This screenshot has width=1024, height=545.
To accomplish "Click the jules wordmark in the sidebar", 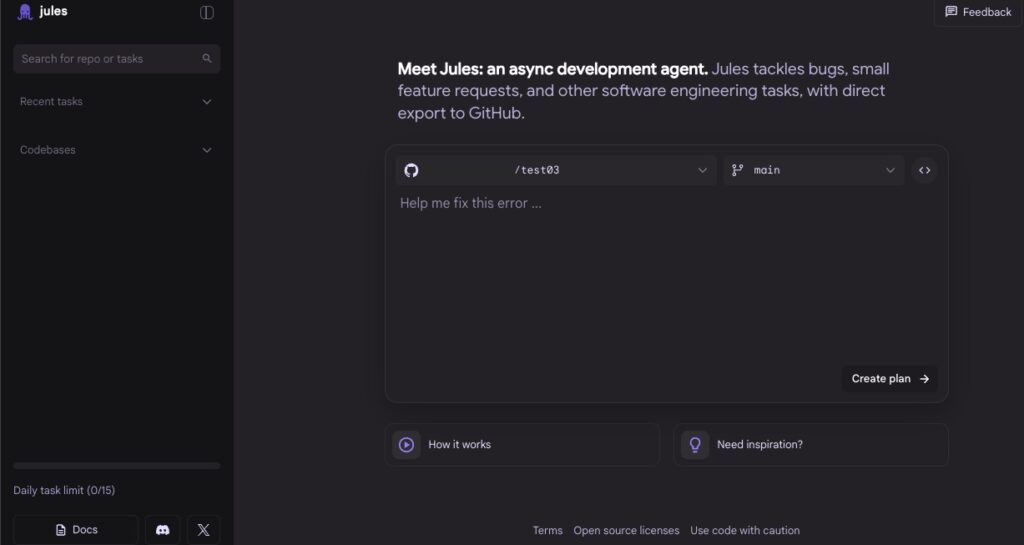I will (54, 11).
